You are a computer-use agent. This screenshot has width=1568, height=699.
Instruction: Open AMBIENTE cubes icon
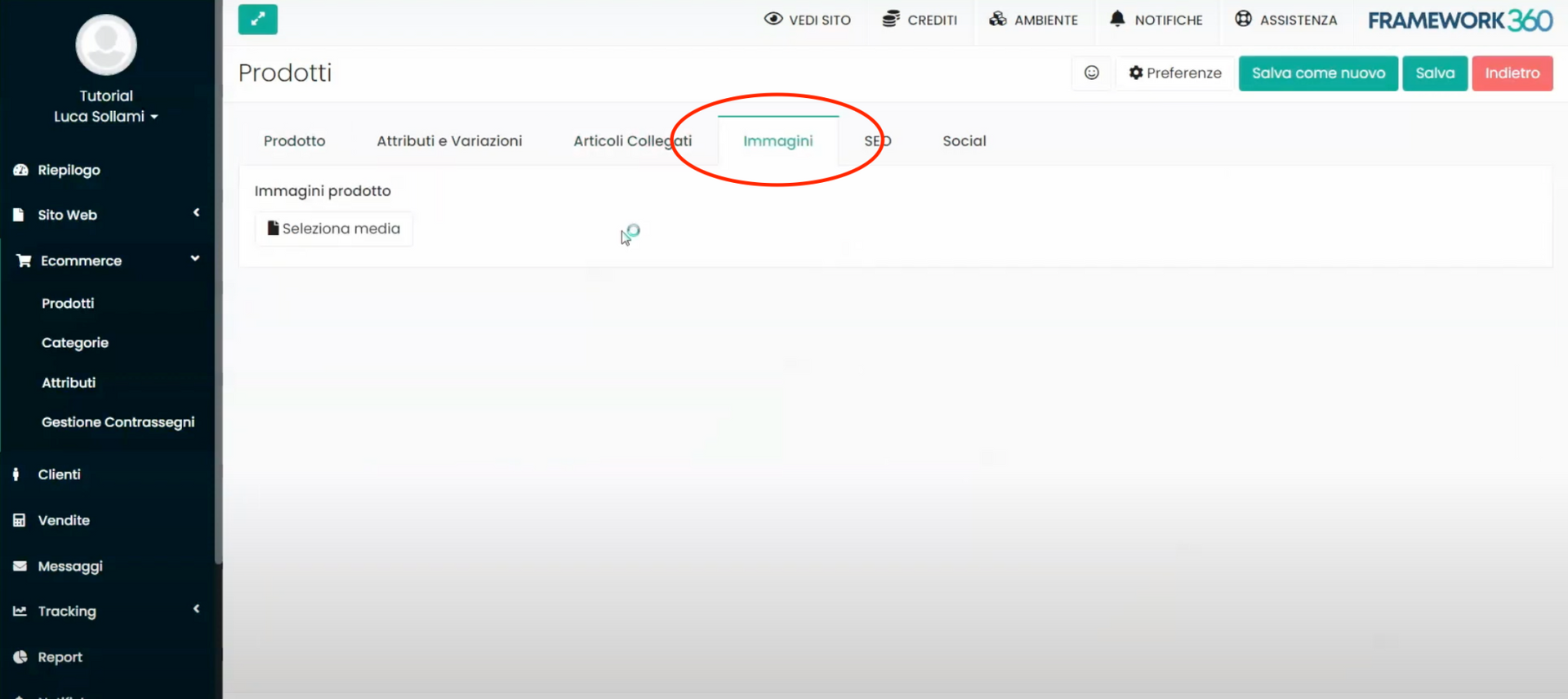[x=997, y=19]
